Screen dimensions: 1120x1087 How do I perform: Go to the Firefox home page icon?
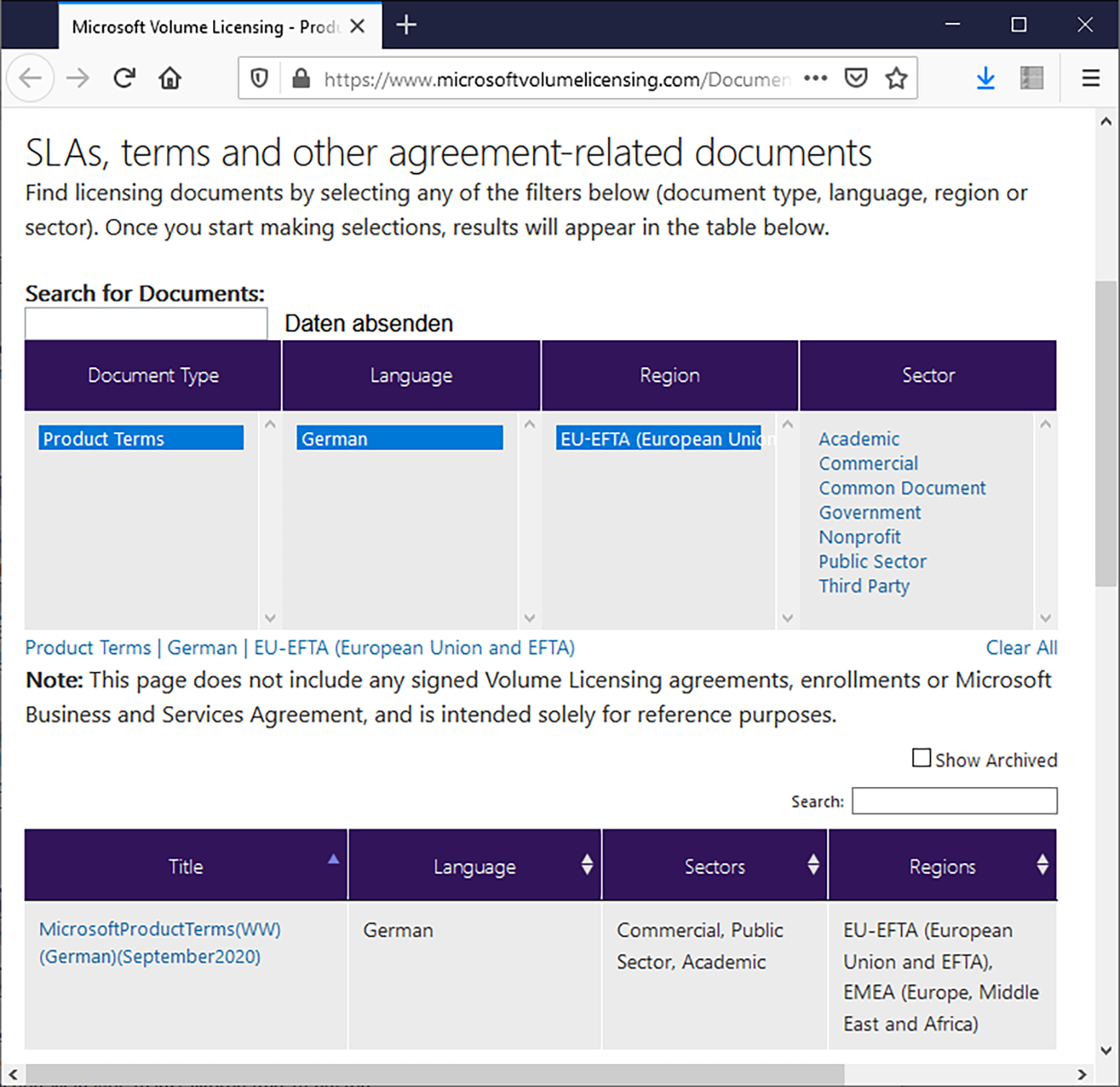[170, 78]
